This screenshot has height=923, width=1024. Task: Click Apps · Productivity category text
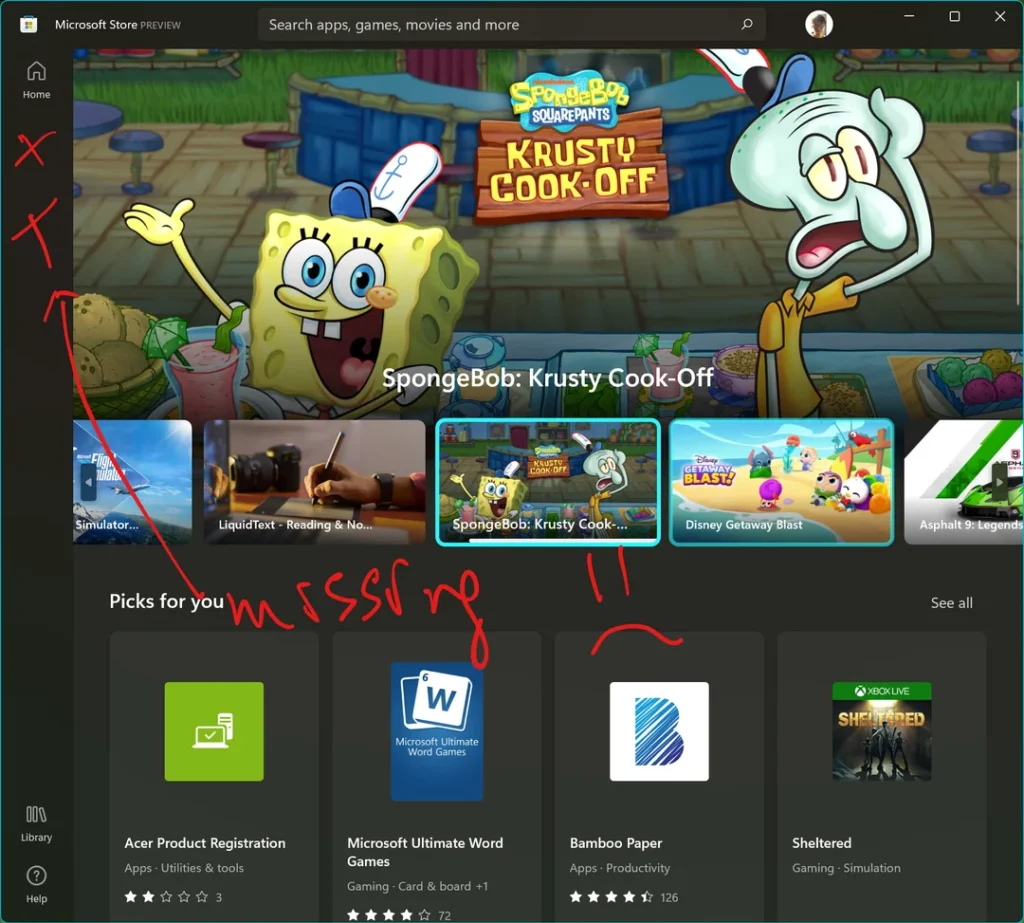pyautogui.click(x=620, y=868)
